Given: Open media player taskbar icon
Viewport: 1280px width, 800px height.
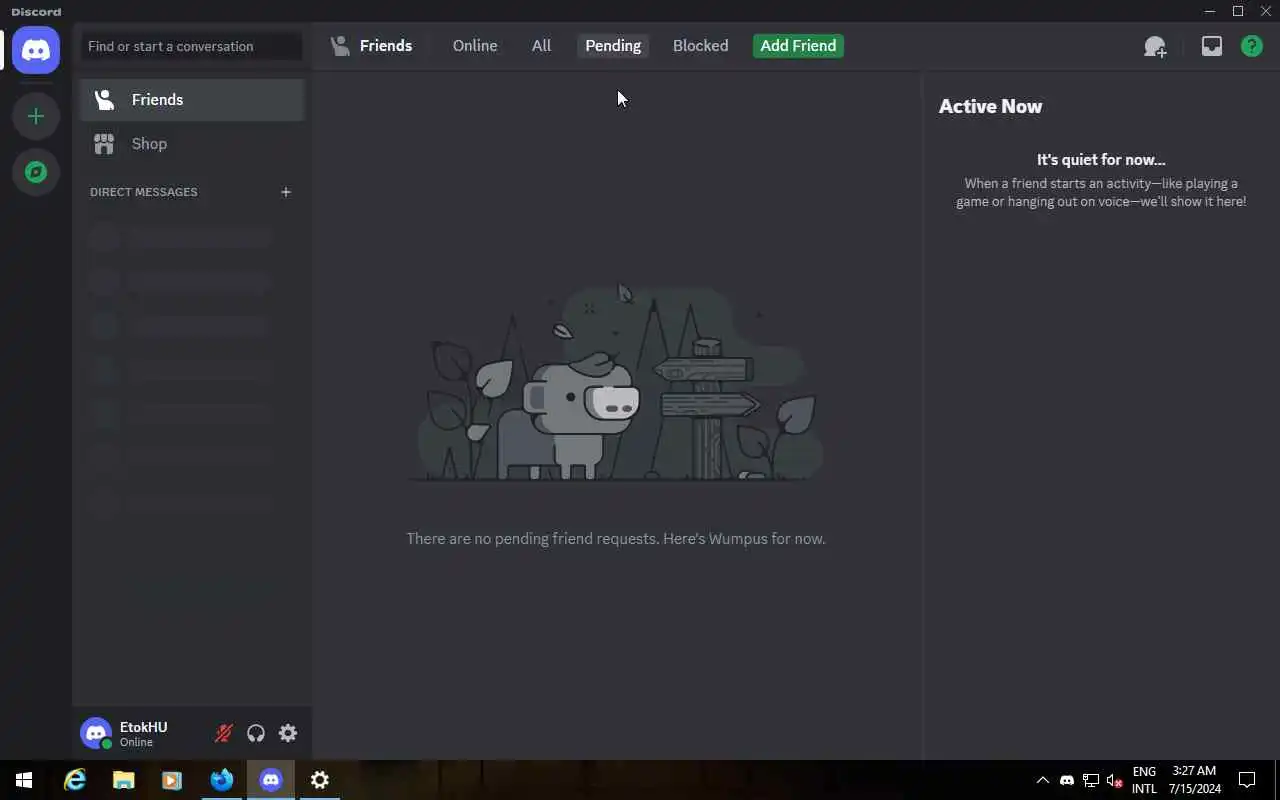Looking at the screenshot, I should (171, 780).
